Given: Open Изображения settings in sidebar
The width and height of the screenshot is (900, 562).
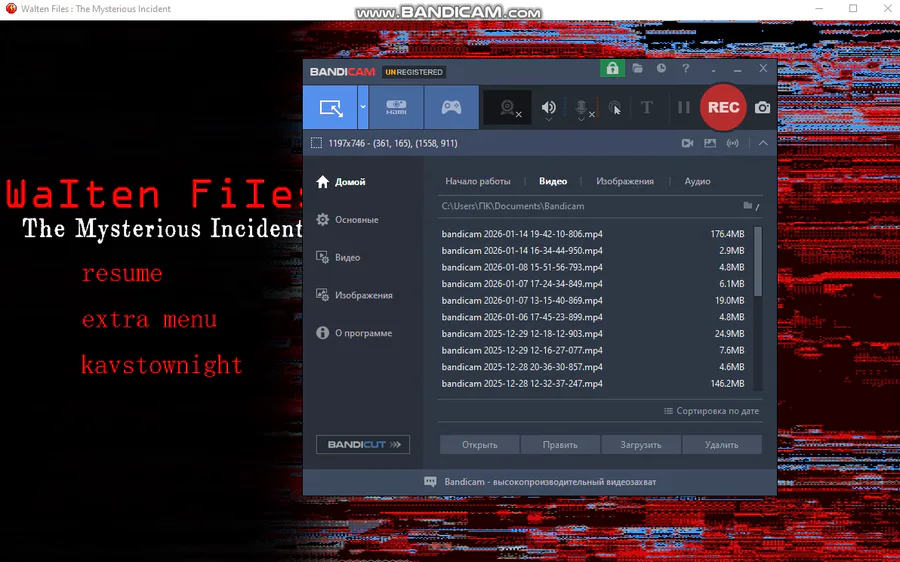Looking at the screenshot, I should [354, 296].
